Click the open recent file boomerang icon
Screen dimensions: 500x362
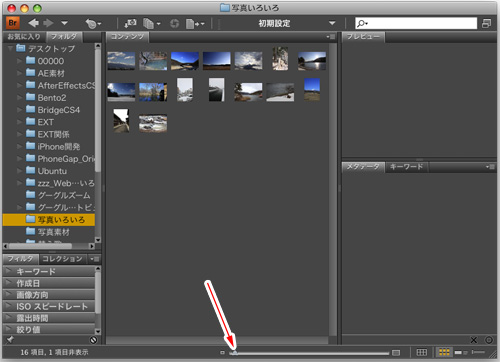(x=93, y=24)
